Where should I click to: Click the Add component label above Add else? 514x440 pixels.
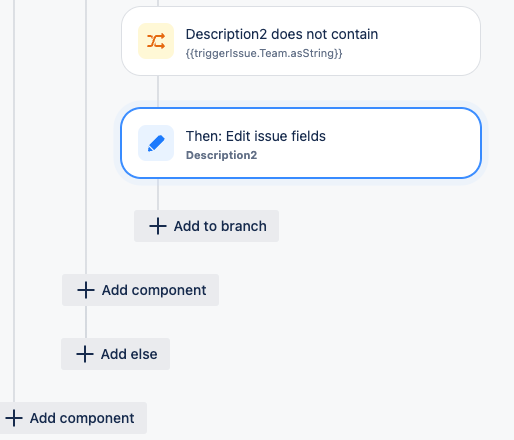(x=154, y=290)
